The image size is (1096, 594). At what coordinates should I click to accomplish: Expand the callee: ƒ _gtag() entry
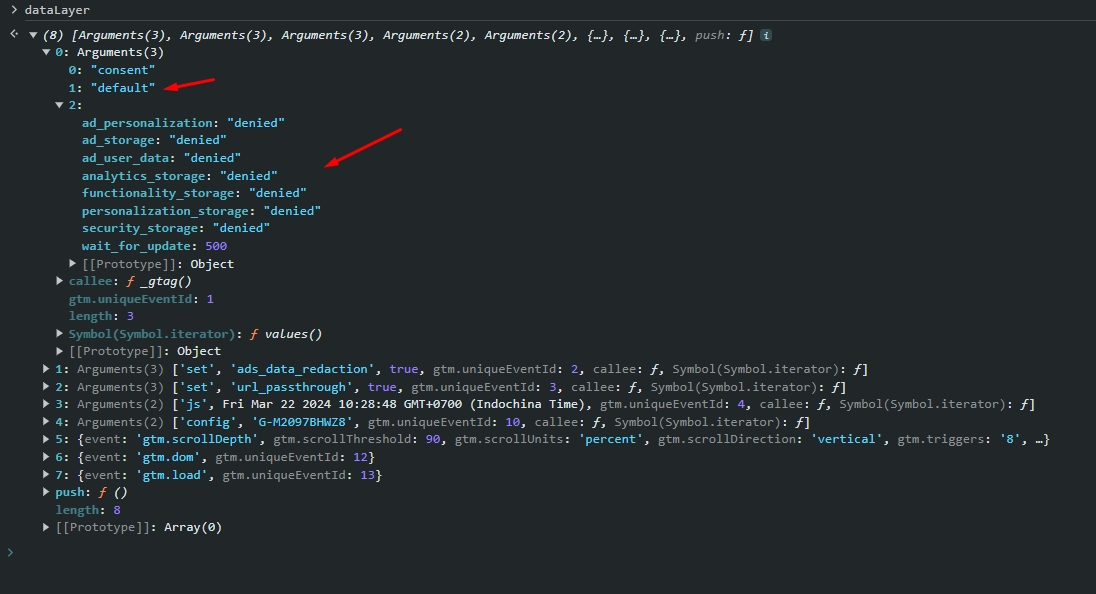[59, 282]
